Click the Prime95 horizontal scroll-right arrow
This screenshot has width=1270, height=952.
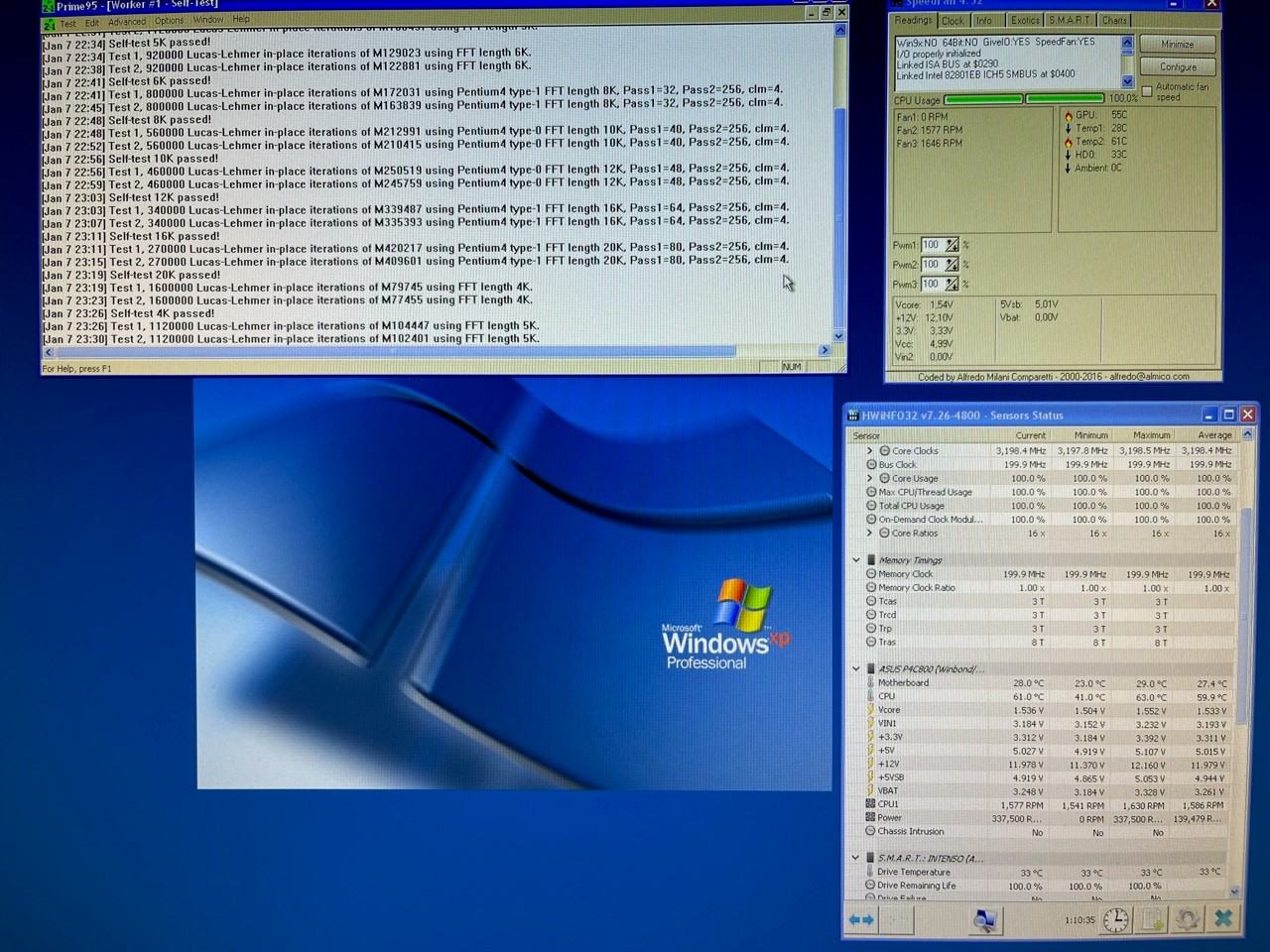point(825,350)
